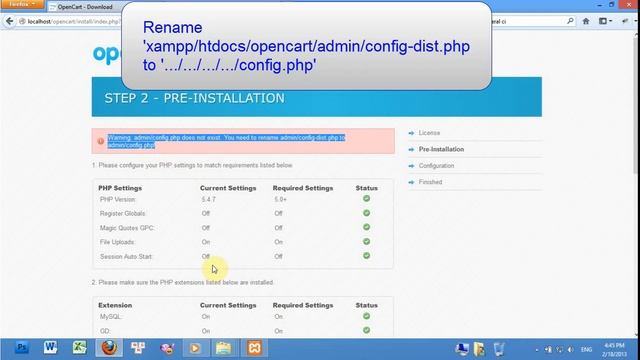Open the Finished step in sidebar

(430, 182)
